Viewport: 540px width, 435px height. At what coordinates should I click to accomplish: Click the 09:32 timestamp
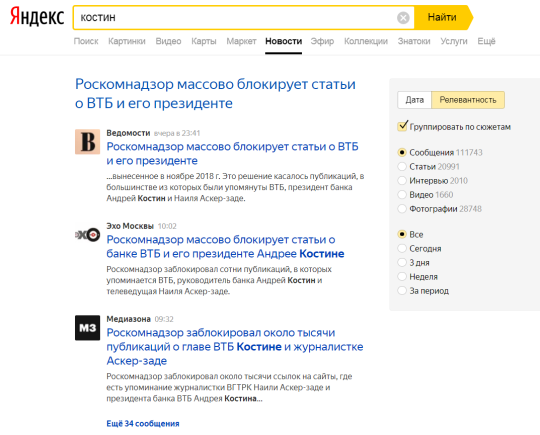164,319
